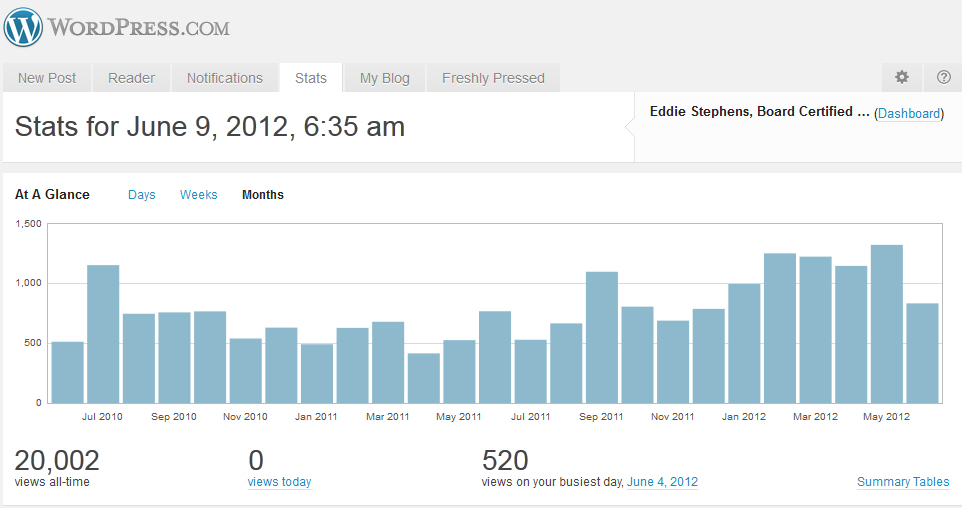Click the Dashboard link
Viewport: 962px width, 508px height.
click(x=909, y=114)
